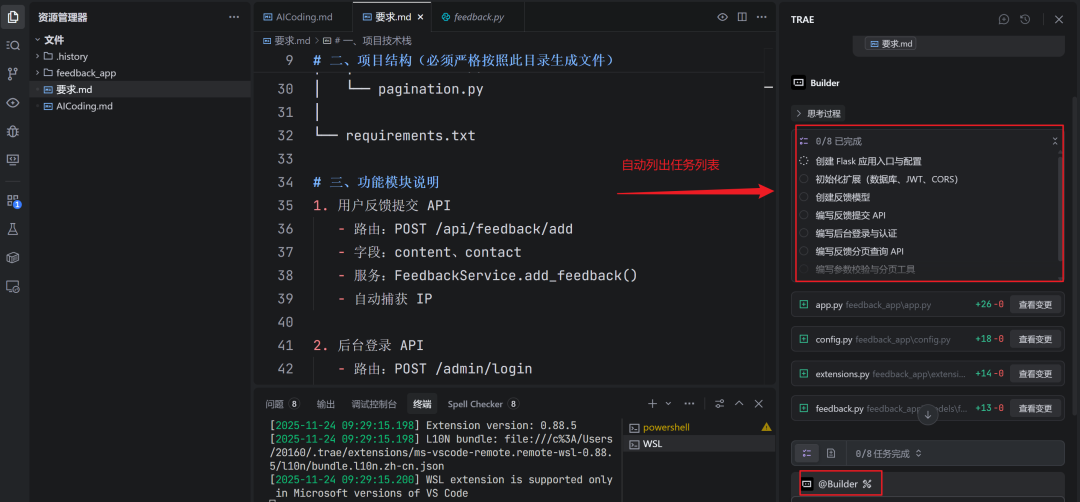Collapse the 0/8 已完成 task list

point(1055,141)
